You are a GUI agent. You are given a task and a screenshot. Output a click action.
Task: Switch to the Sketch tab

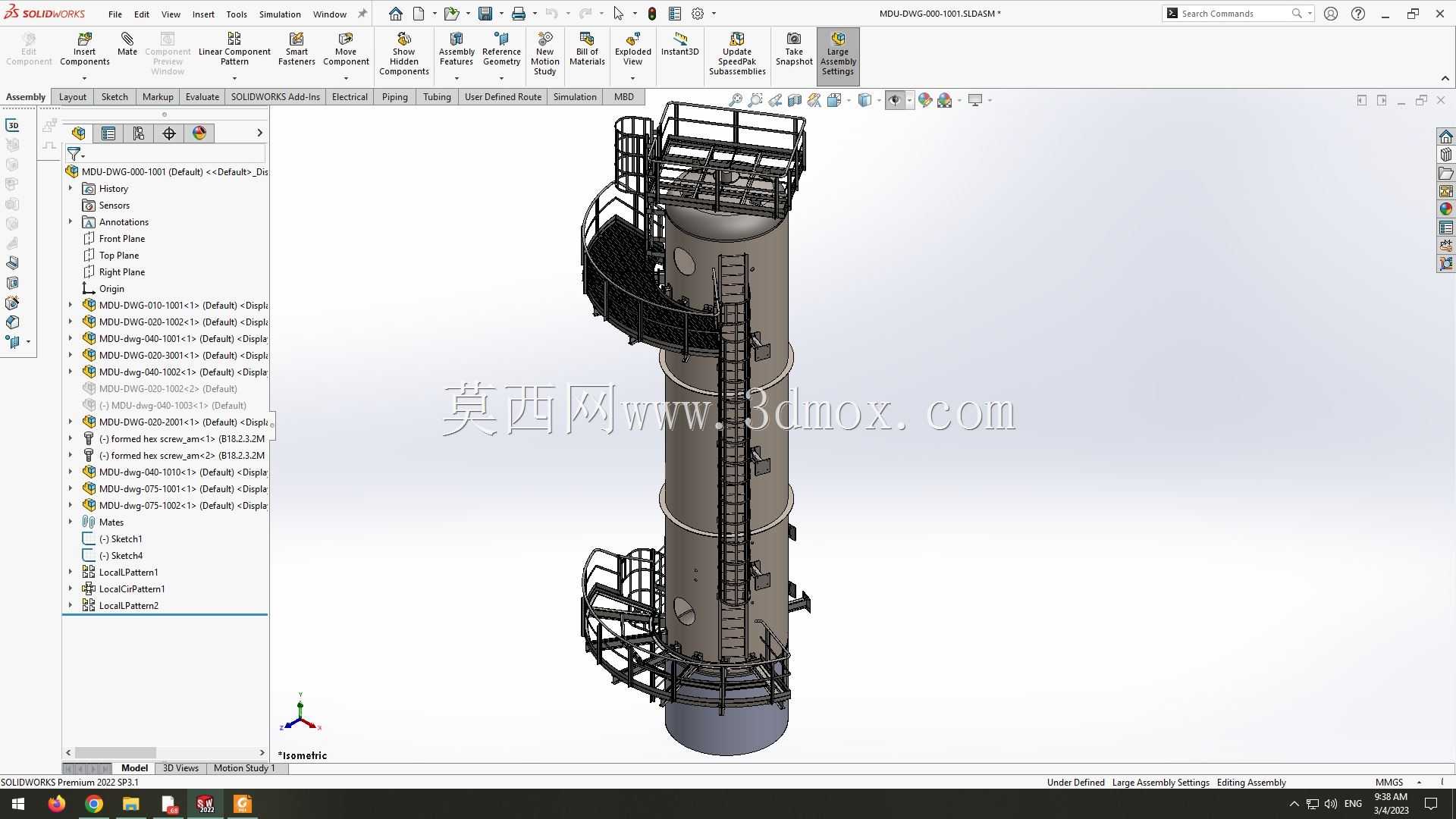tap(115, 97)
